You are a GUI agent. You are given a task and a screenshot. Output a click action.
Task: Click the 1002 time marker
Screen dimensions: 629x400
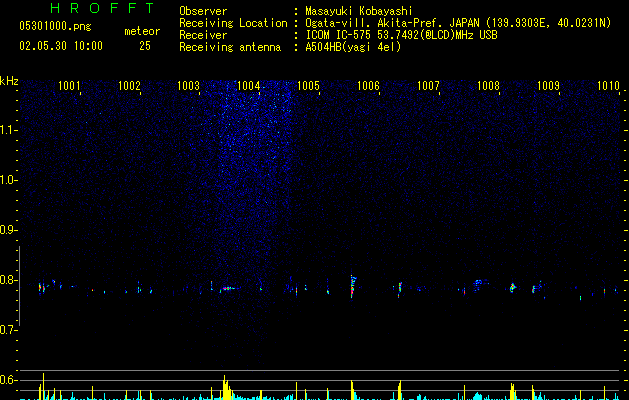pyautogui.click(x=129, y=85)
